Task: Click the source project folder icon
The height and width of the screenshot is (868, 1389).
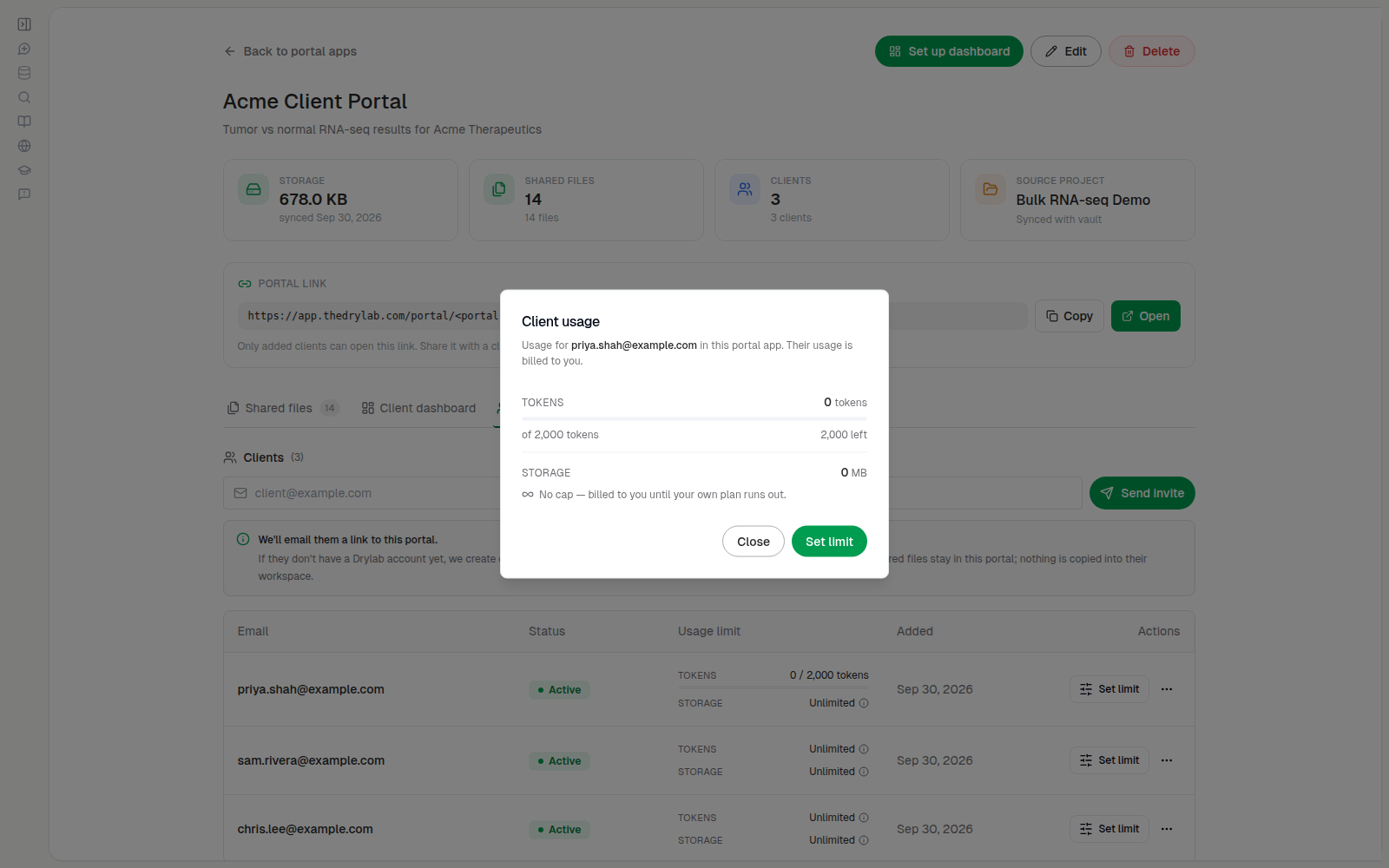Action: click(991, 189)
